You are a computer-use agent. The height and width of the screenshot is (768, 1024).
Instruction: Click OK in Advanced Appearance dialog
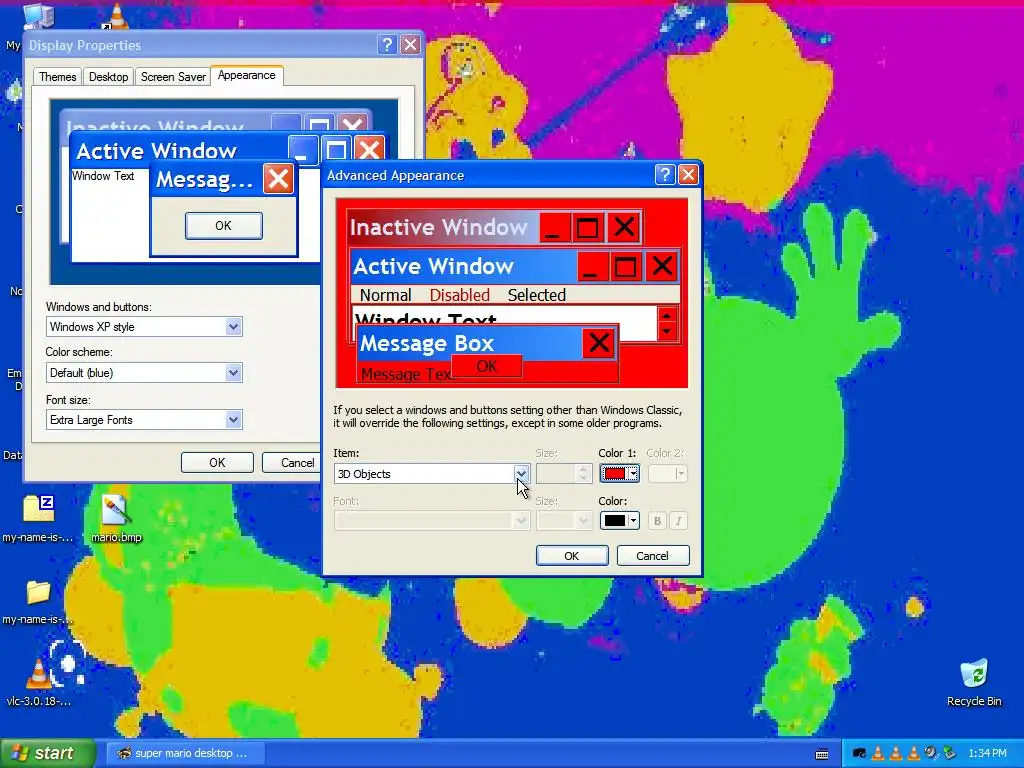(571, 556)
